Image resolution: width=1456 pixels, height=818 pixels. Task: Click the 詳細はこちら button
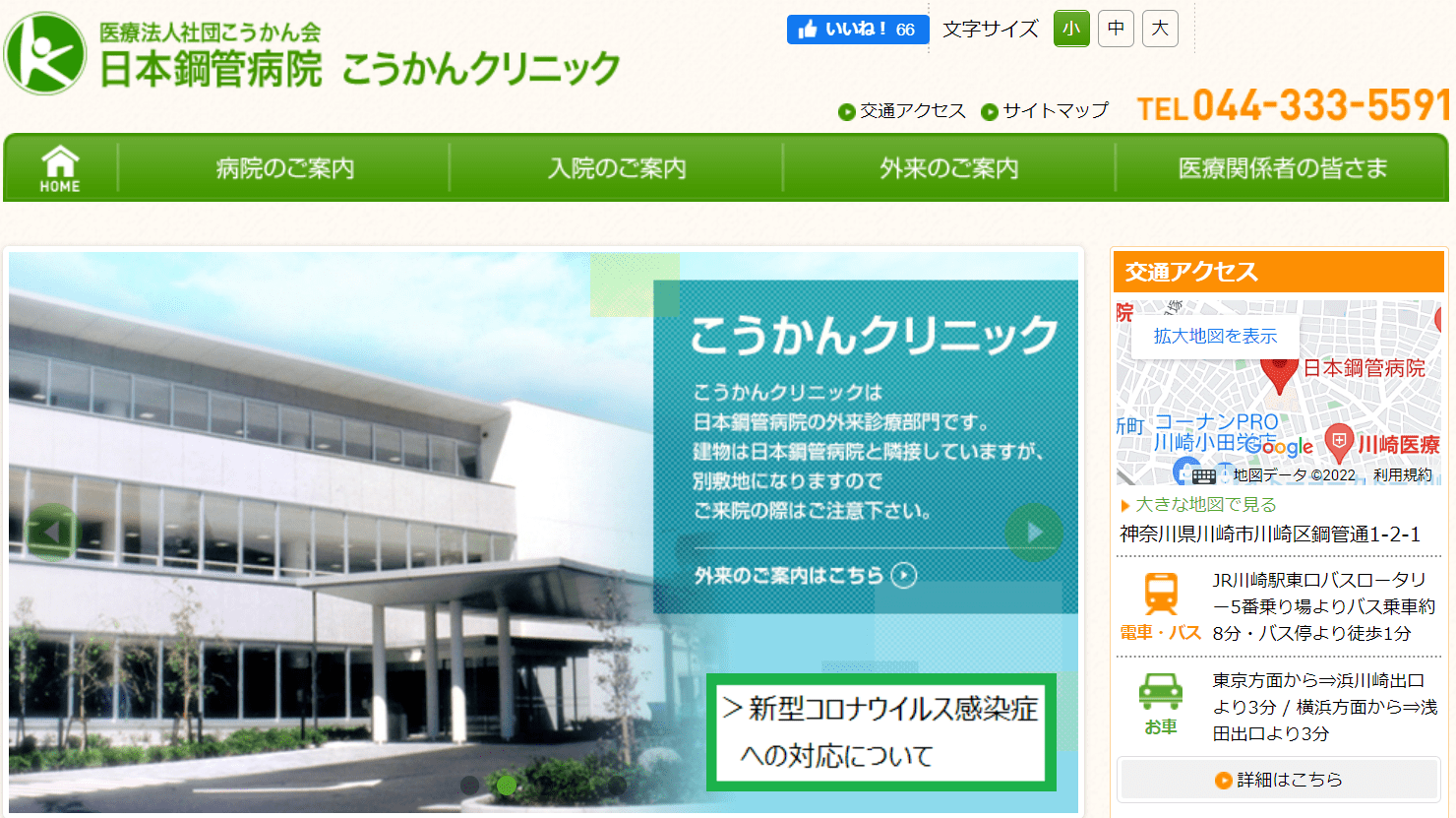pos(1278,780)
